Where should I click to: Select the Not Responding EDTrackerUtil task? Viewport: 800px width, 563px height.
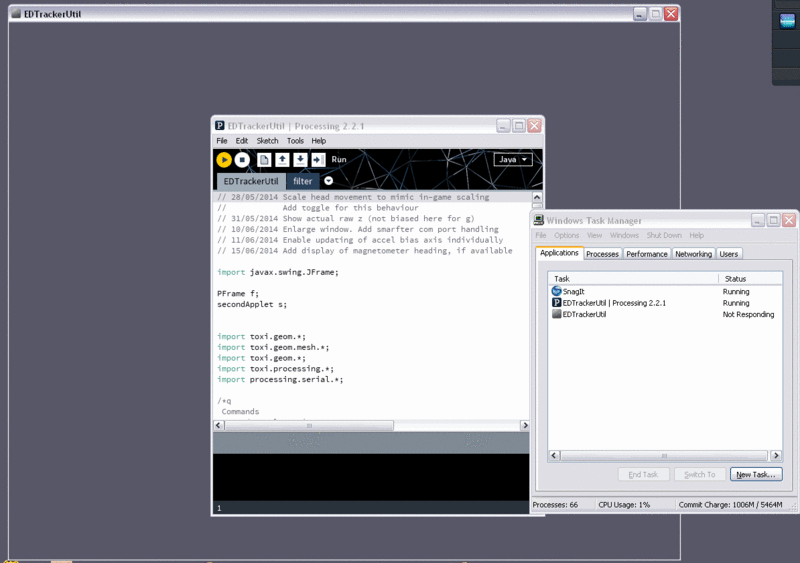point(665,314)
